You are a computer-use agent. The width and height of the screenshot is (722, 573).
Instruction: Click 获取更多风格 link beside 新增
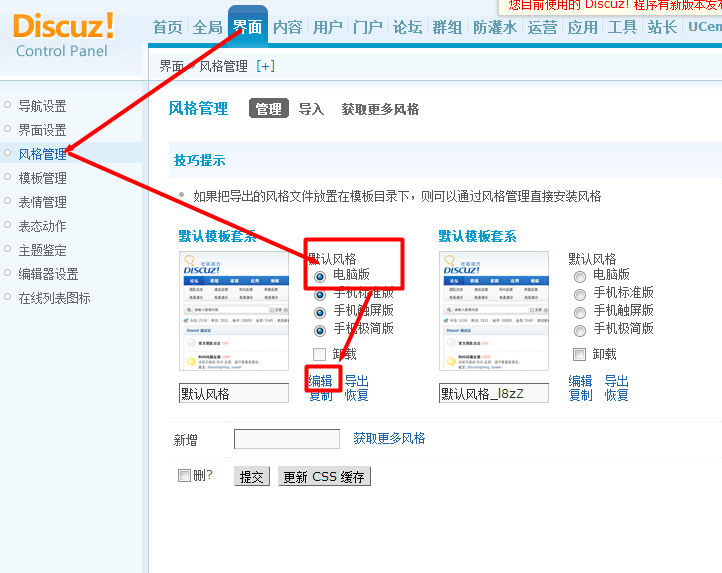[389, 438]
